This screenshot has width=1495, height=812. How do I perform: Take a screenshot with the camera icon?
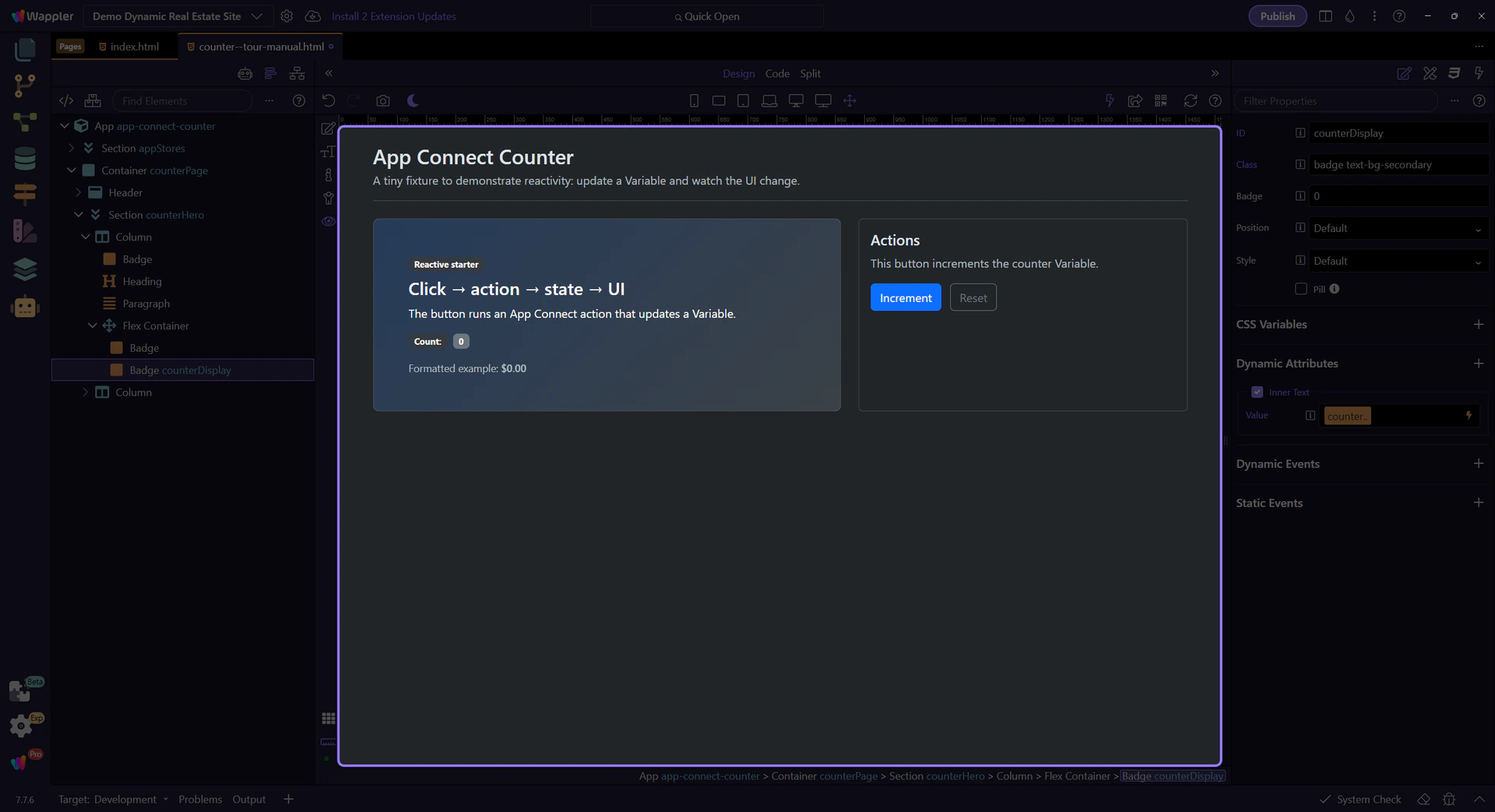(382, 100)
